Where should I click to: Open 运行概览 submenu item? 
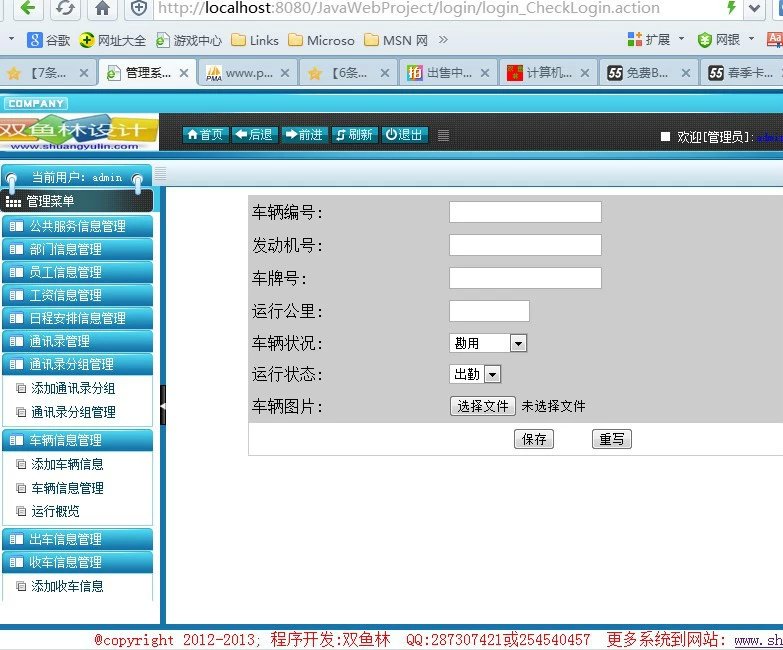point(55,511)
